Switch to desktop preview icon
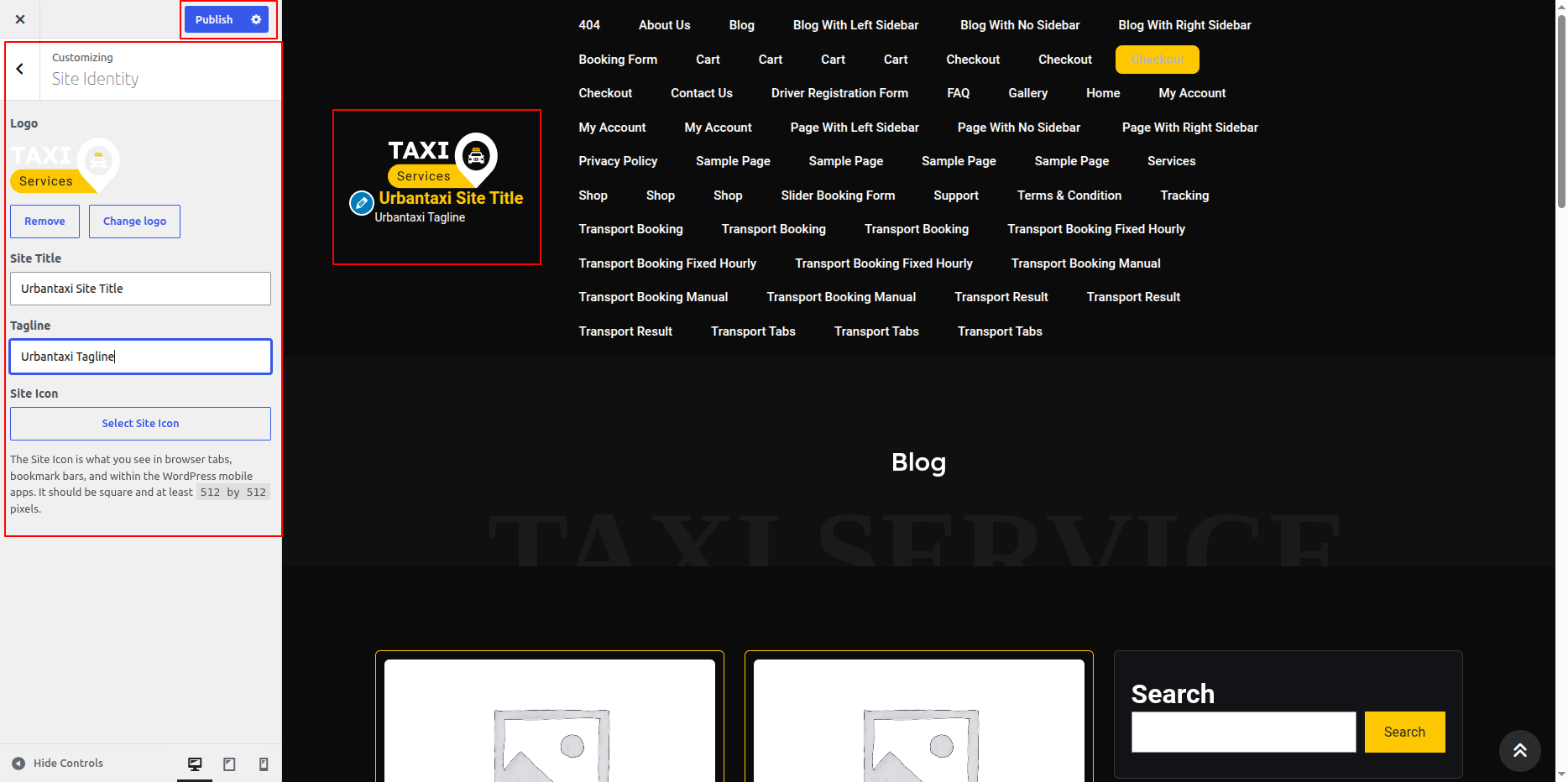This screenshot has width=1568, height=782. [x=195, y=764]
